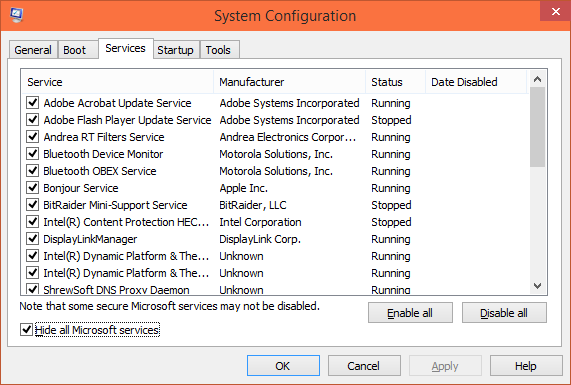Sort by Date Disabled column header

coord(476,82)
